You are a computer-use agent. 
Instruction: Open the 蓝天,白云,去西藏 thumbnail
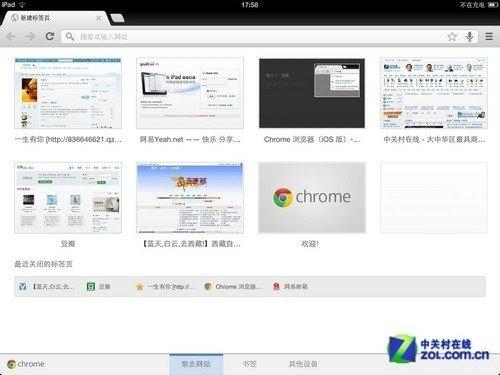tap(190, 198)
